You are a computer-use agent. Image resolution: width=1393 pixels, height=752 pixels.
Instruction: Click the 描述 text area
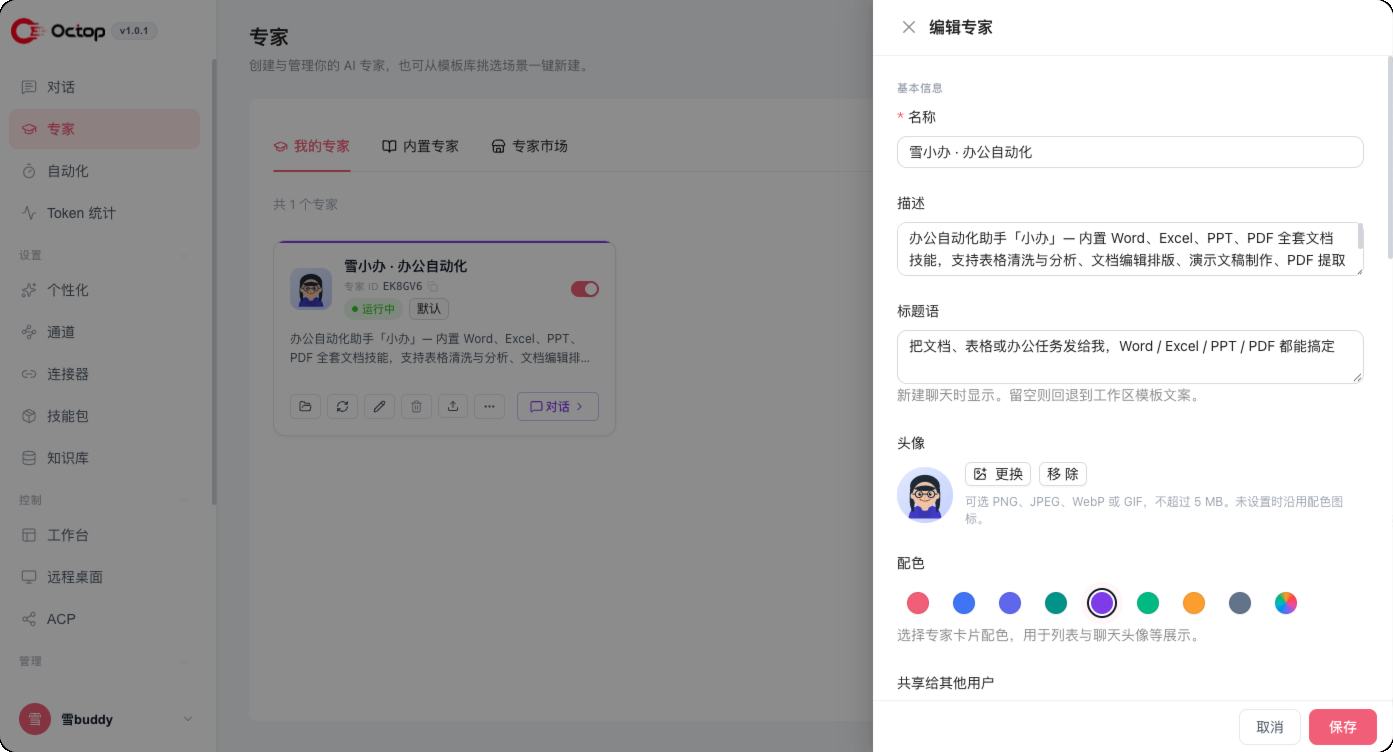[1130, 249]
